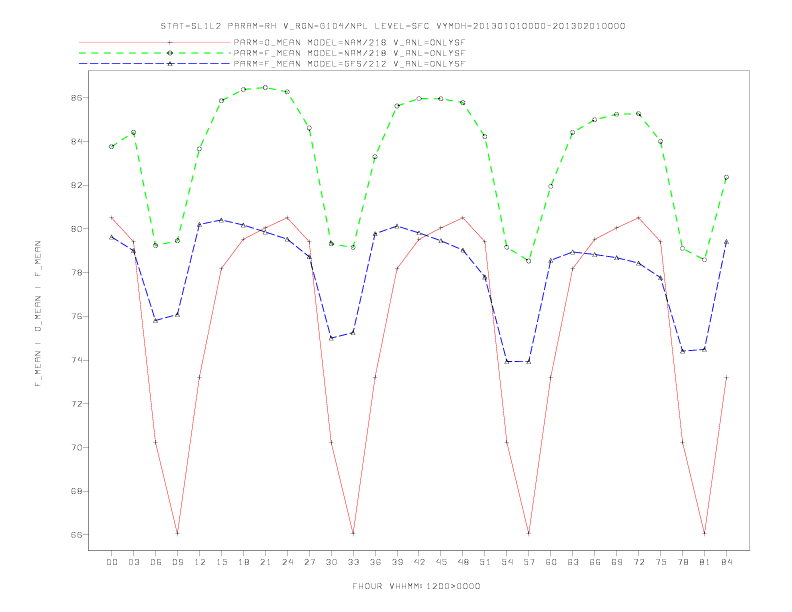Select the chart title beginning STAT=SL1L2 PARAM=RH
792x612 pixels.
tap(393, 26)
